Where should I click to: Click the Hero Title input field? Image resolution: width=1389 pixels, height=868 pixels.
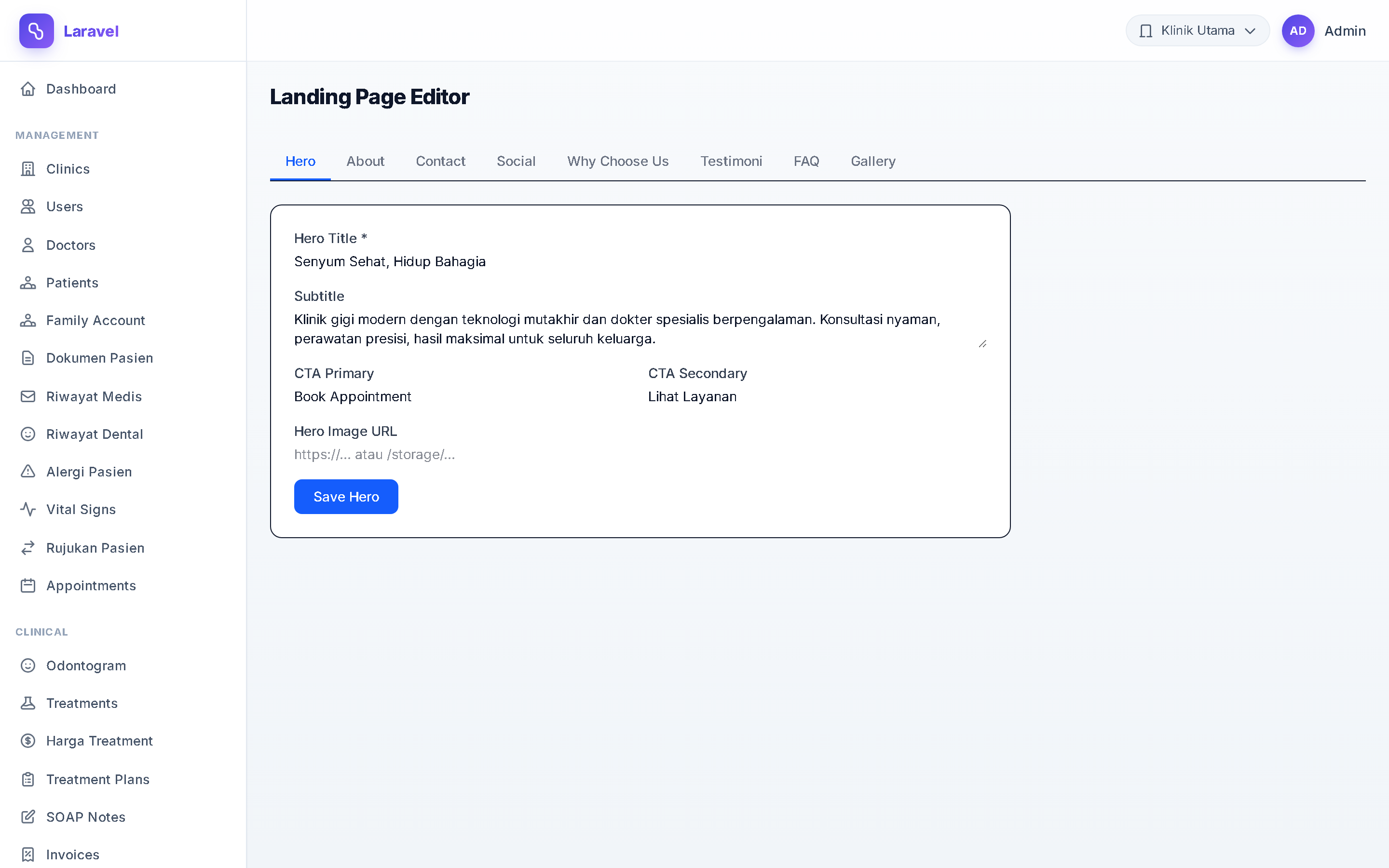640,262
